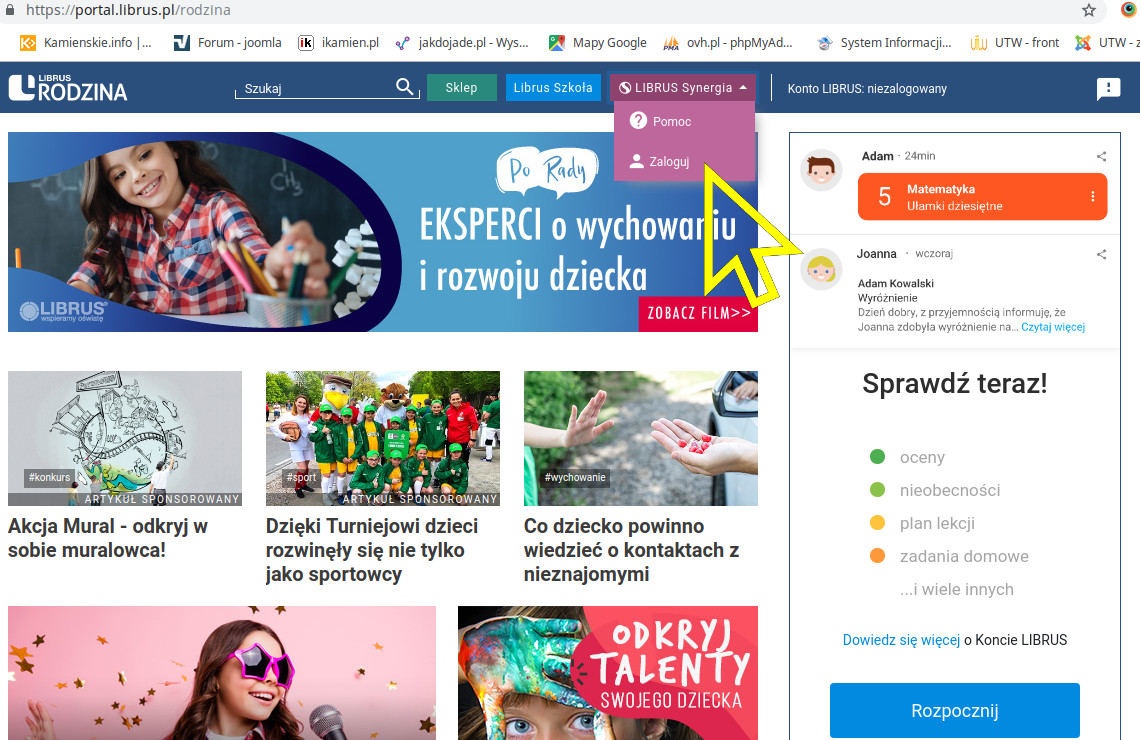Click the search magnifier icon
This screenshot has width=1140, height=740.
(x=405, y=87)
